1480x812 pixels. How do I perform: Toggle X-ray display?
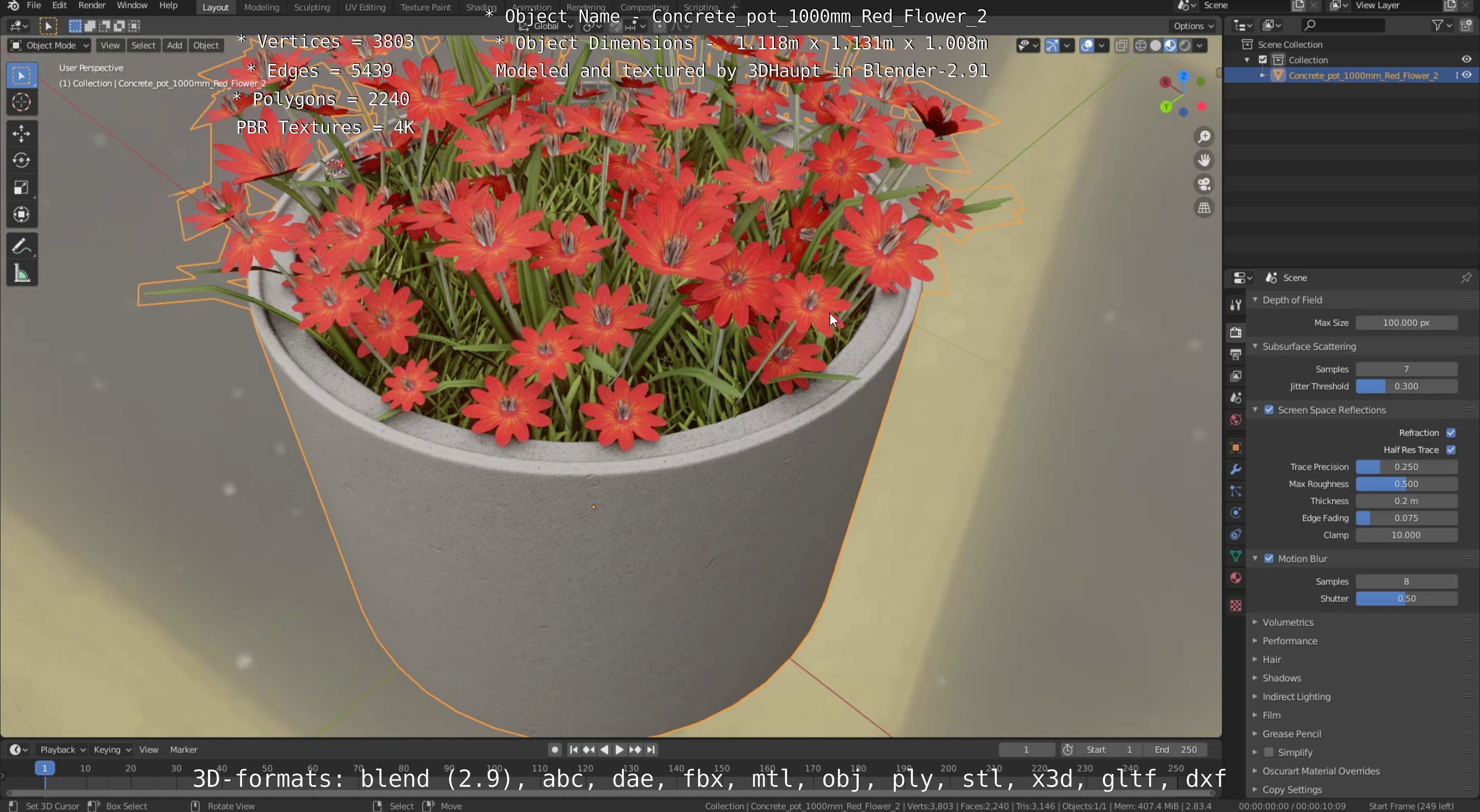tap(1121, 45)
